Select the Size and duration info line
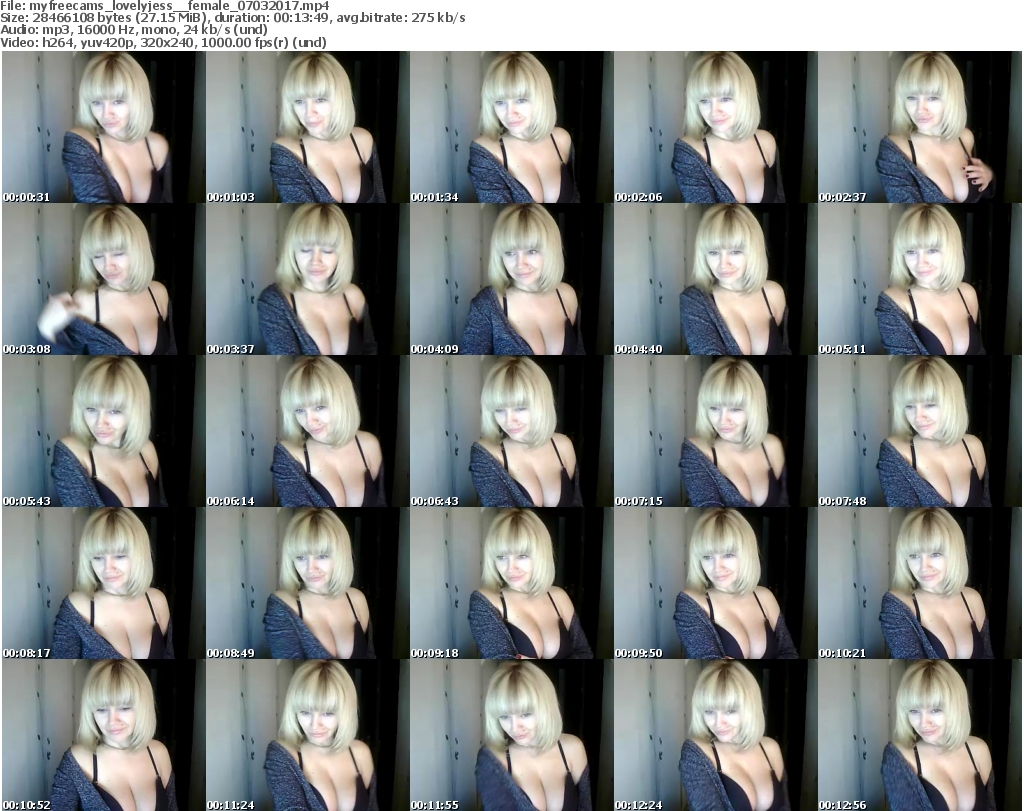This screenshot has height=811, width=1024. click(232, 18)
